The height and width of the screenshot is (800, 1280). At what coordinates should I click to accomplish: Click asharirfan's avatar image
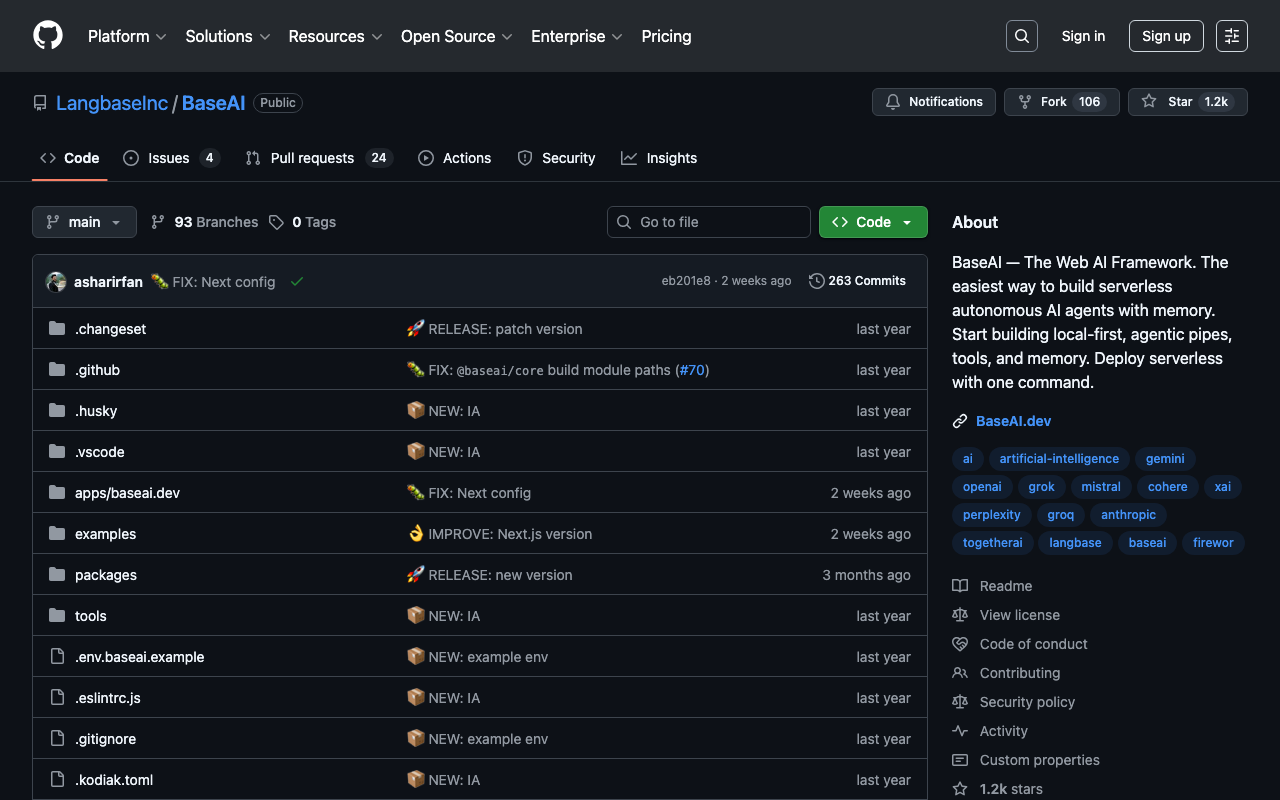click(x=56, y=282)
